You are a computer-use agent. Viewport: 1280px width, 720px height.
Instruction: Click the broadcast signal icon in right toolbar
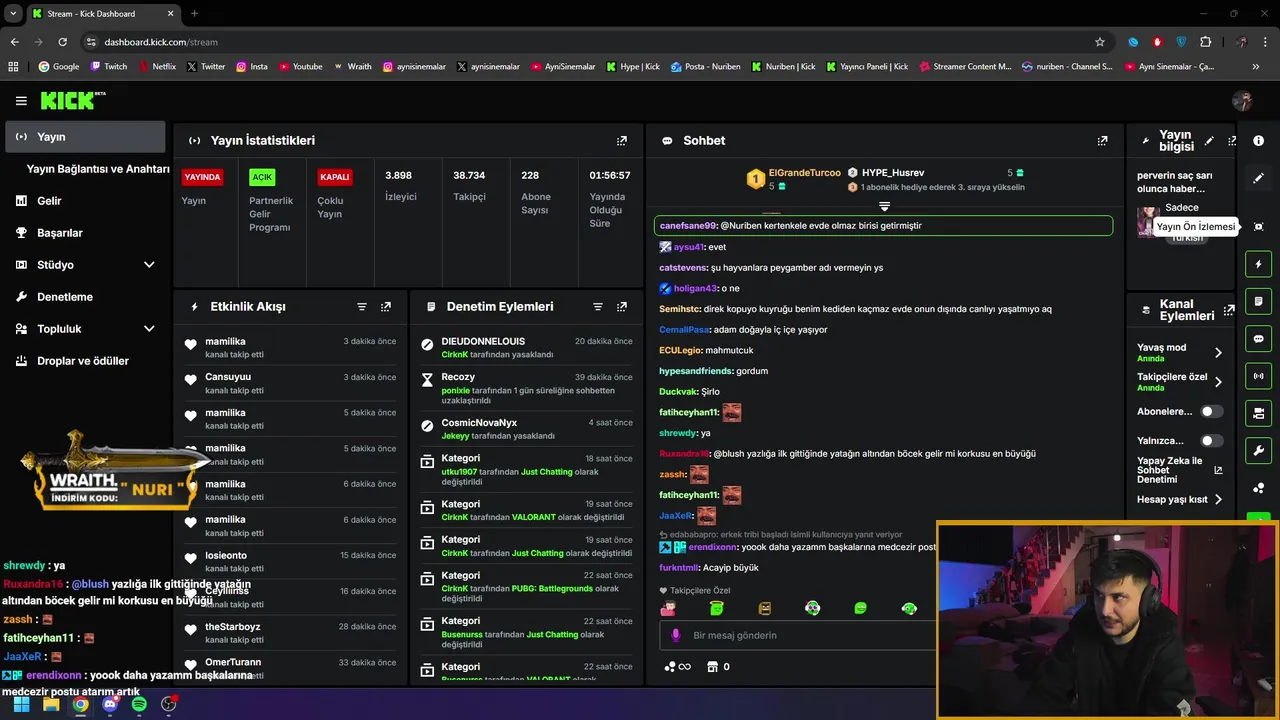1259,376
